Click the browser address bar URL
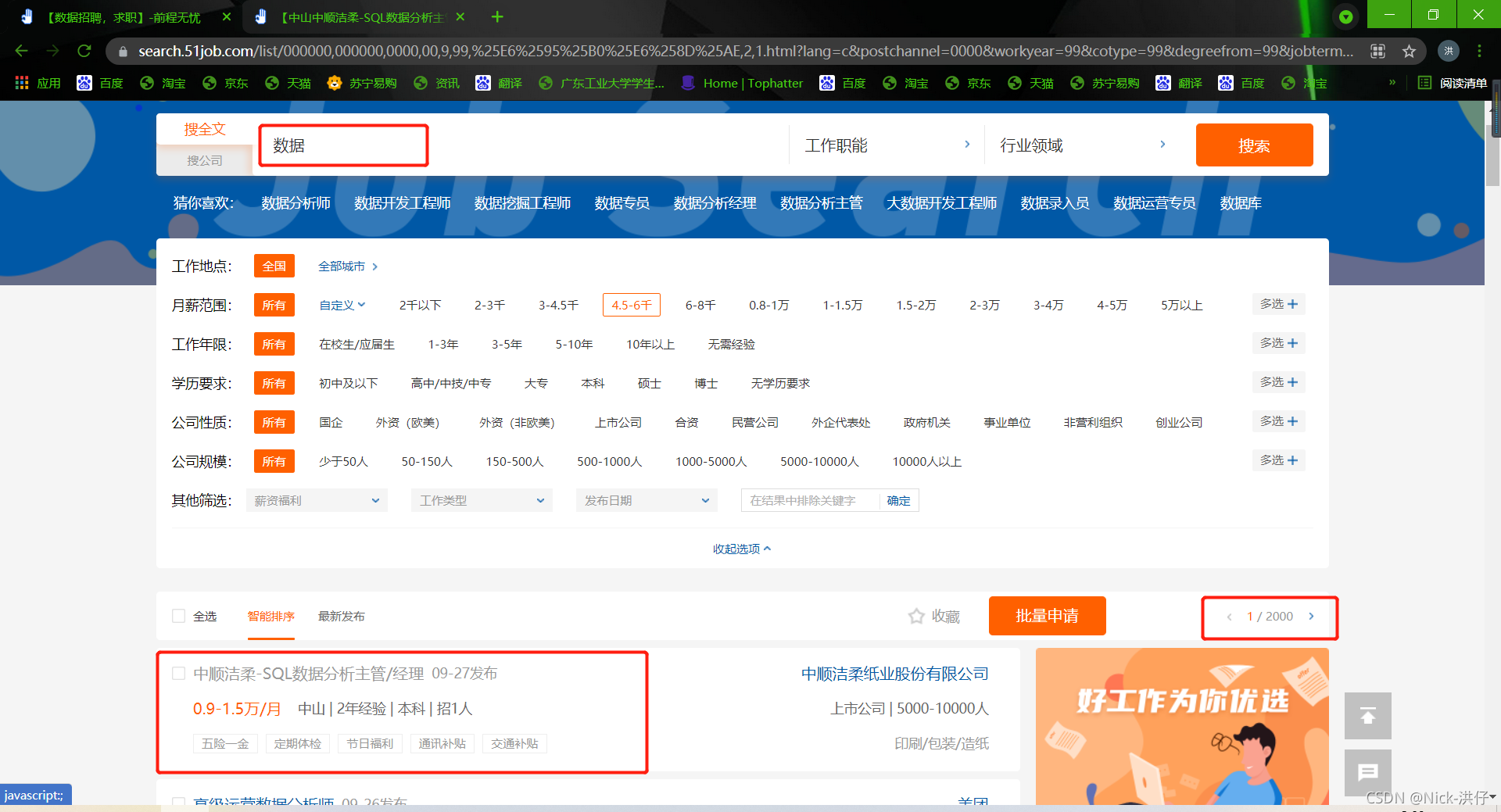This screenshot has width=1501, height=812. click(x=746, y=52)
